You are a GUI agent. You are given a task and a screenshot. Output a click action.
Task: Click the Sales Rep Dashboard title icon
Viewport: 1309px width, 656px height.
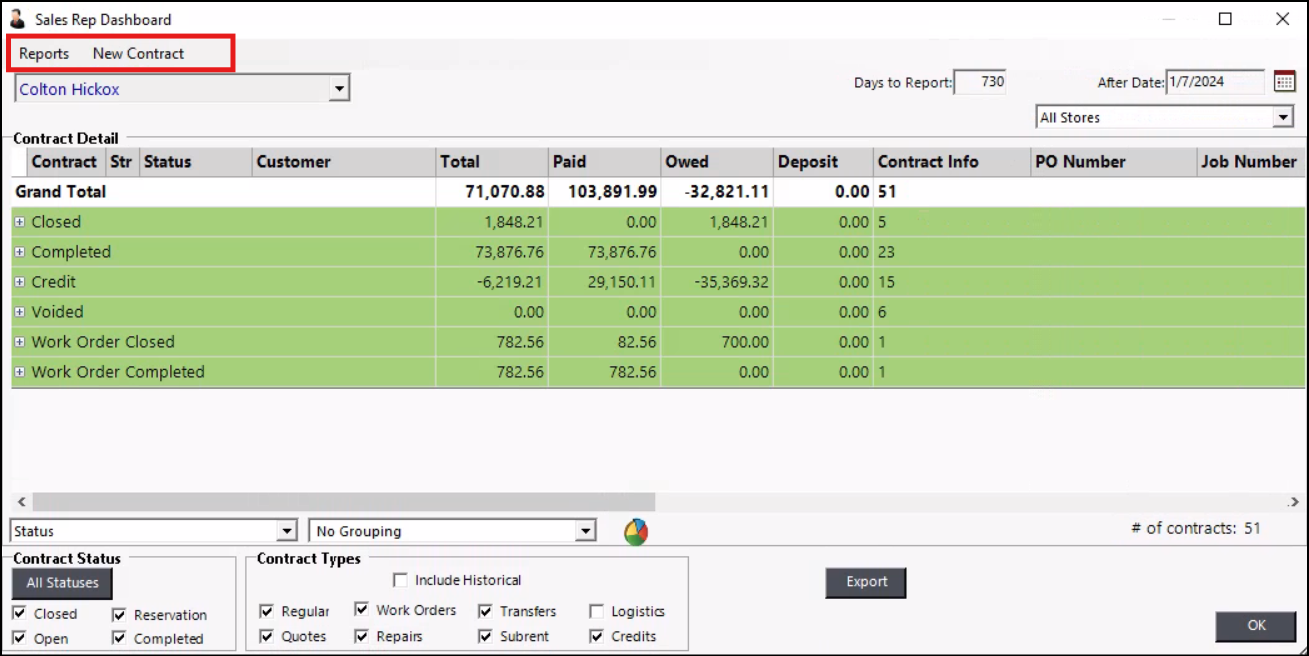coord(17,19)
